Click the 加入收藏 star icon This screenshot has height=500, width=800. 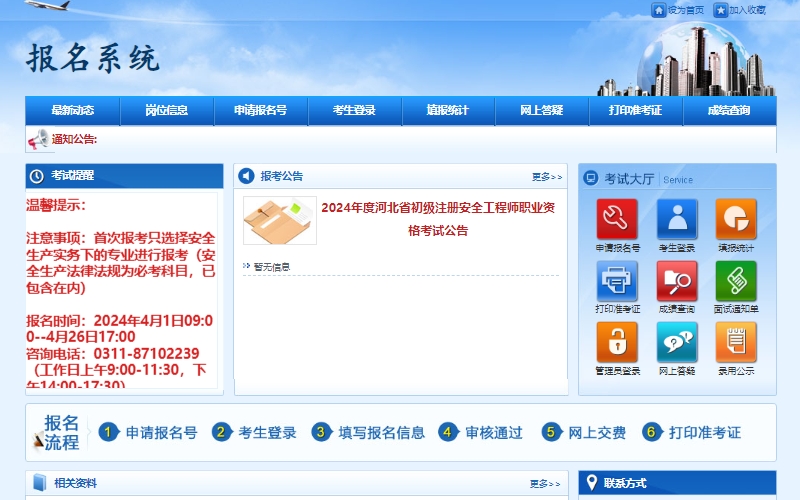(721, 10)
